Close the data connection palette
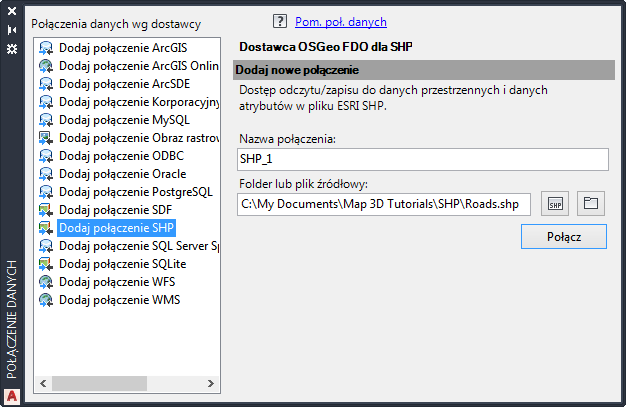Image resolution: width=626 pixels, height=407 pixels. tap(12, 11)
